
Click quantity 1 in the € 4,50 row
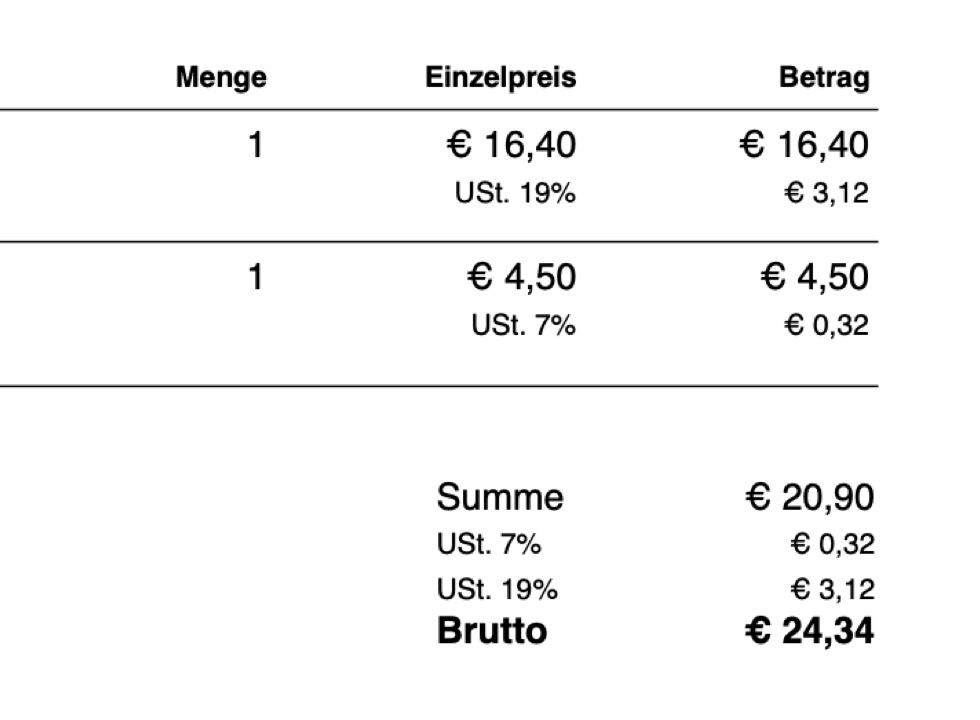tap(255, 277)
